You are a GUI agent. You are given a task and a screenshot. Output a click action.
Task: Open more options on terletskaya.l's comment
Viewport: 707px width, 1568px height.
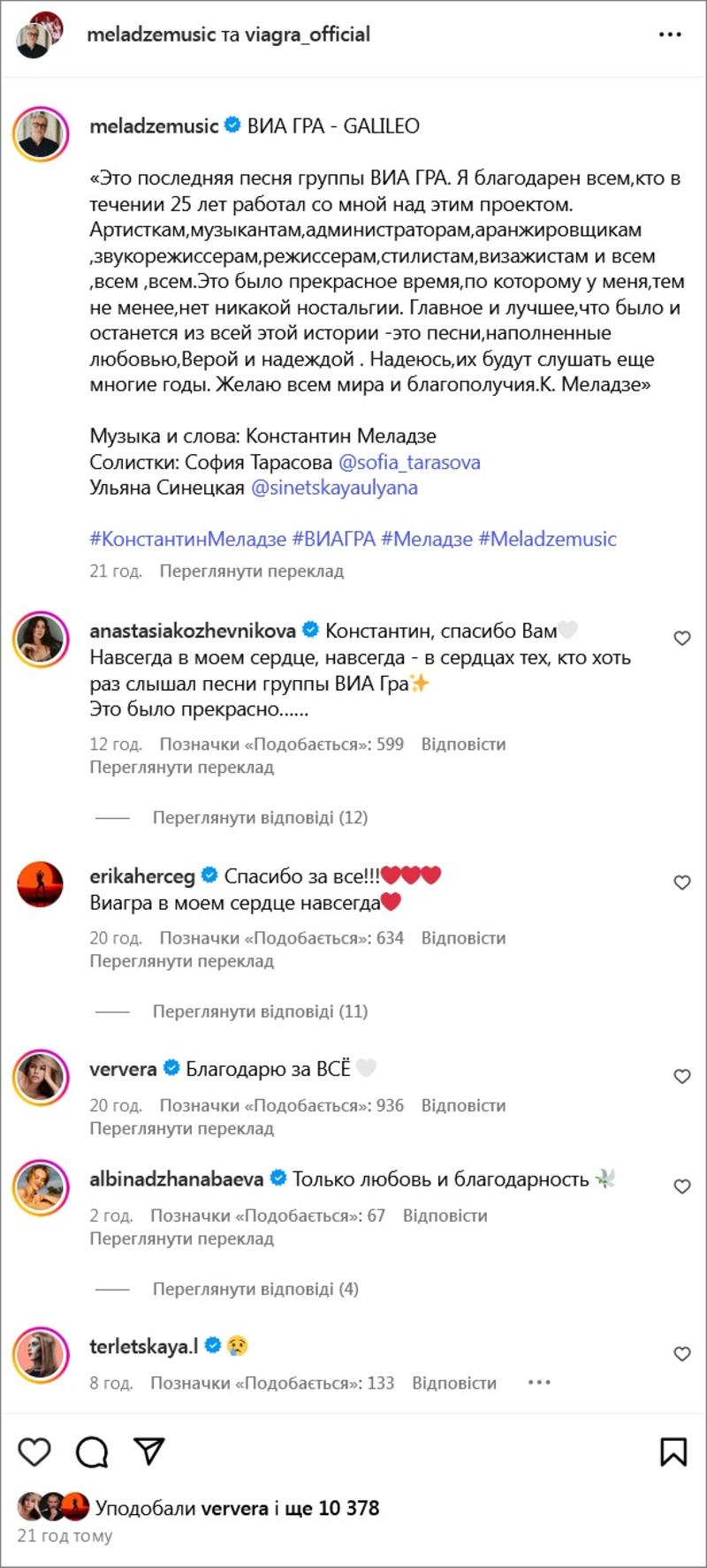tap(539, 1382)
